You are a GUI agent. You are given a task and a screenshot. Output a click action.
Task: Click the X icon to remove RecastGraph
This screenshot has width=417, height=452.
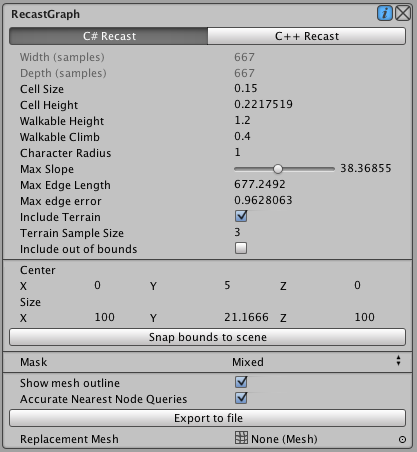point(403,14)
